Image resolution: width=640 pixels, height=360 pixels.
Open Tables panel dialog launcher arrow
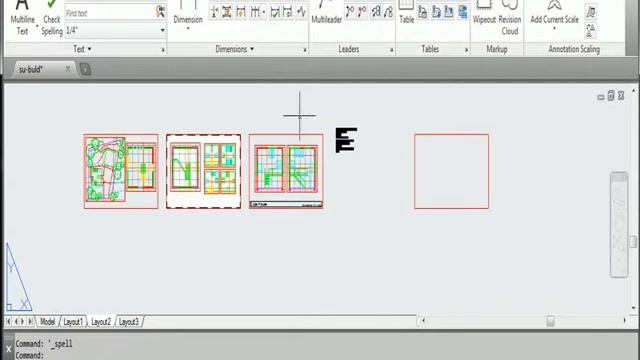(x=466, y=50)
